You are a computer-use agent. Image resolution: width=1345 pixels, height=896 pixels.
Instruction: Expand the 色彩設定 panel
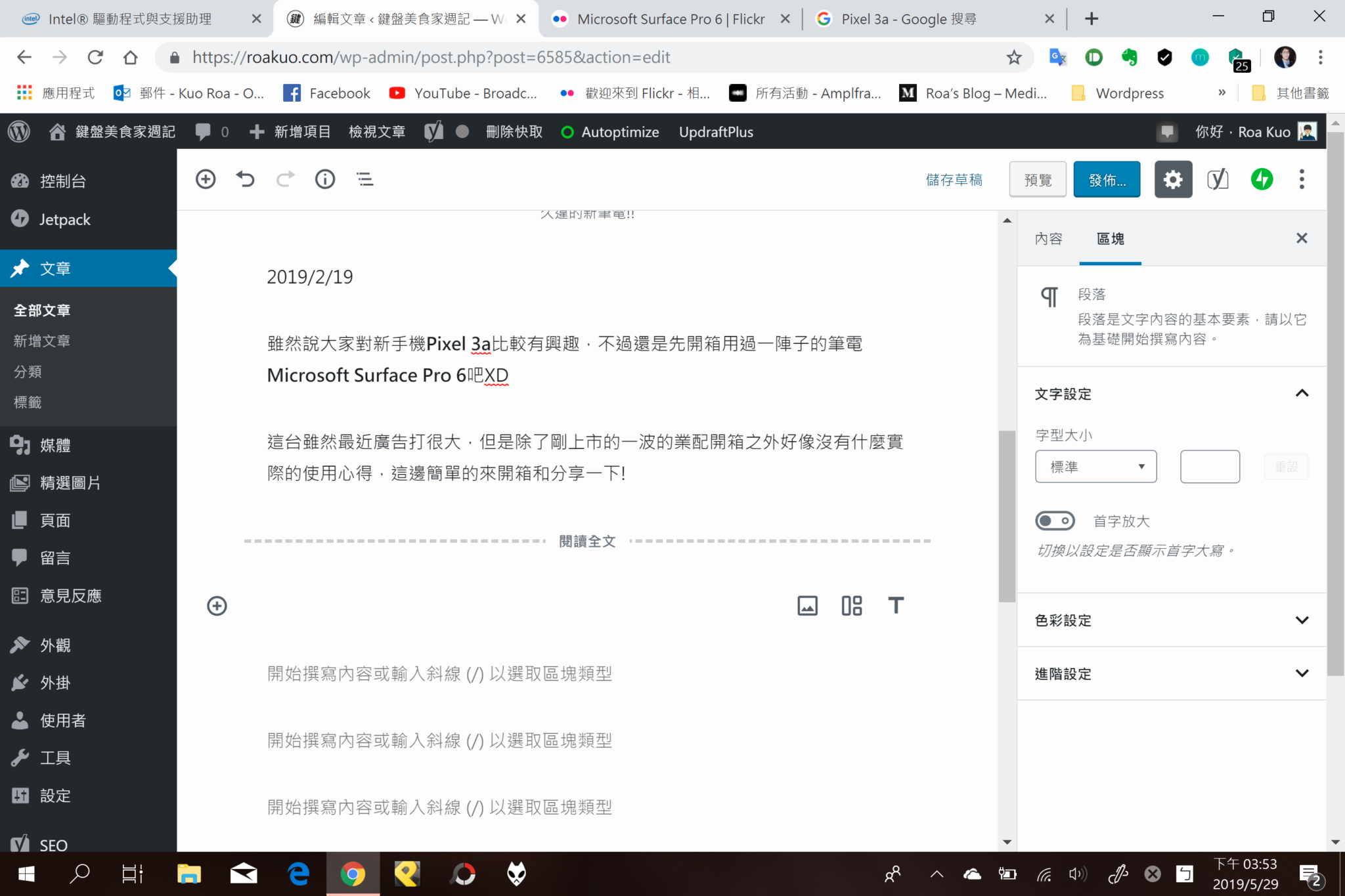pyautogui.click(x=1172, y=620)
